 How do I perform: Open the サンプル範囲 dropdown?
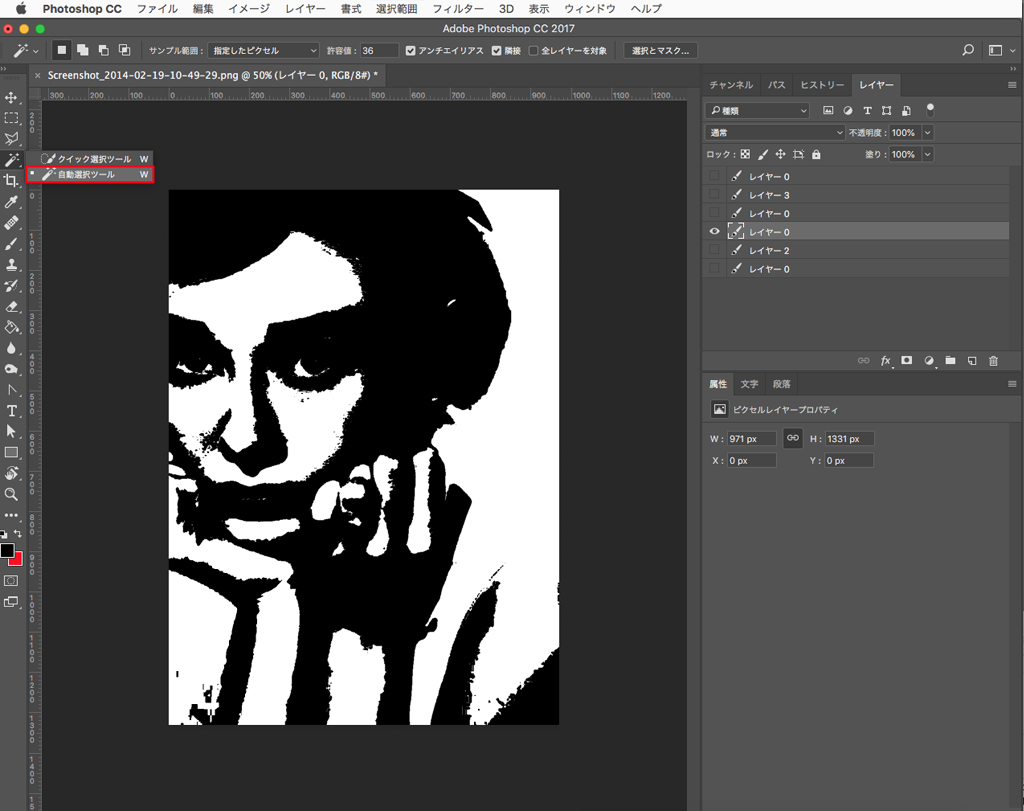(x=263, y=50)
